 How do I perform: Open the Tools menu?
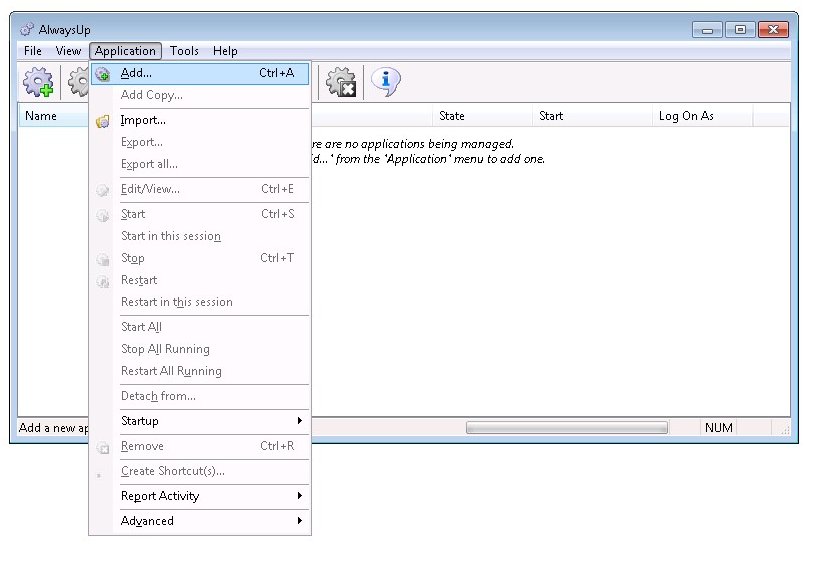[184, 51]
